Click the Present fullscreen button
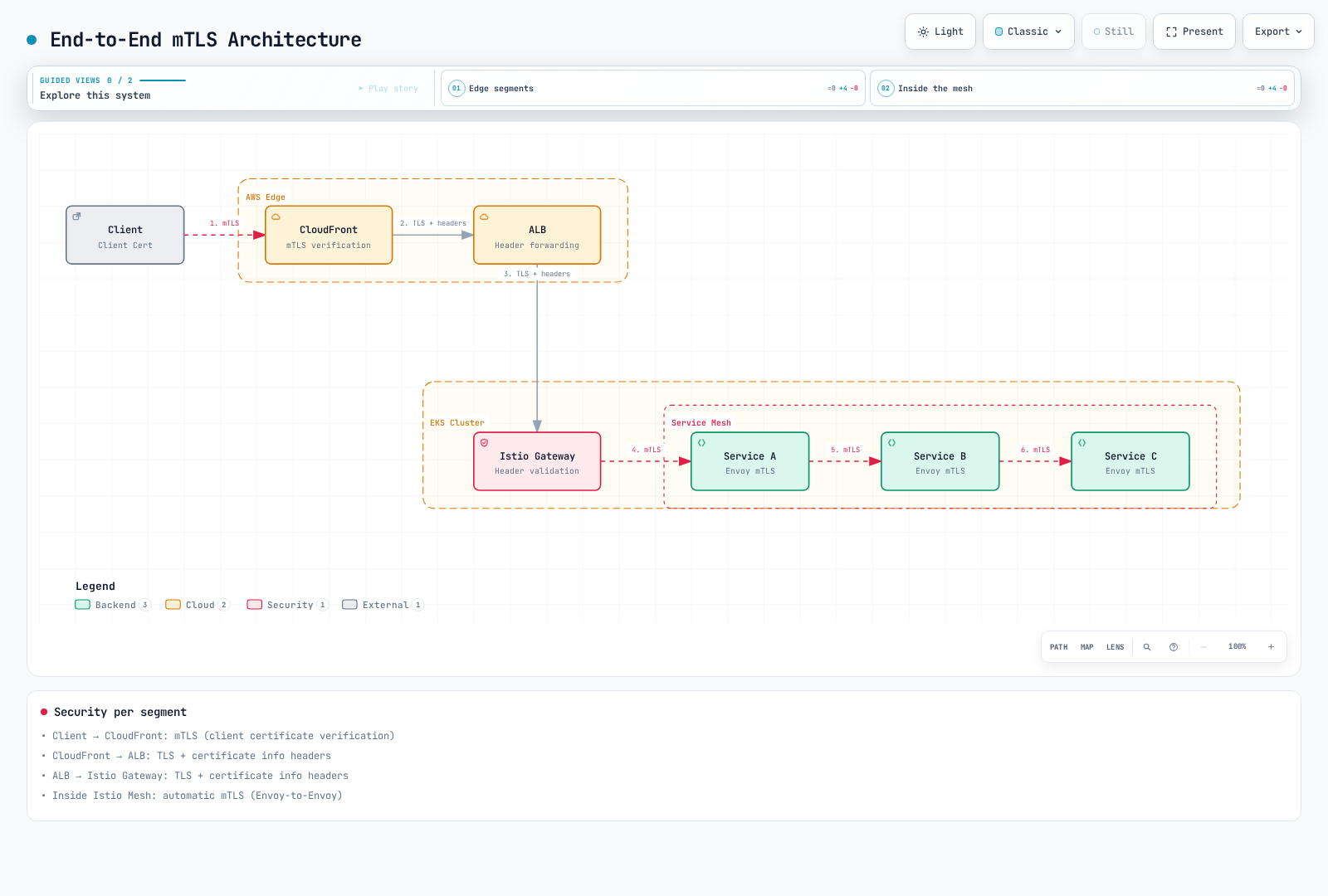This screenshot has height=896, width=1328. (1194, 32)
